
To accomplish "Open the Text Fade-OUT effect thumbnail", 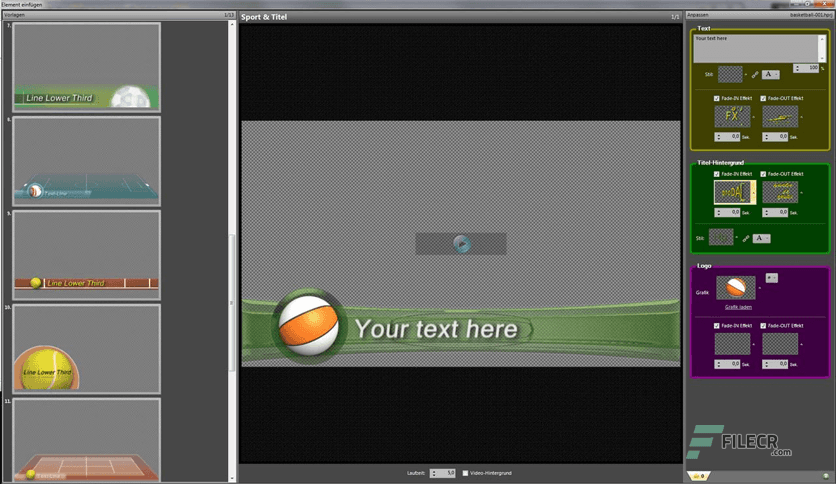I will (x=780, y=116).
